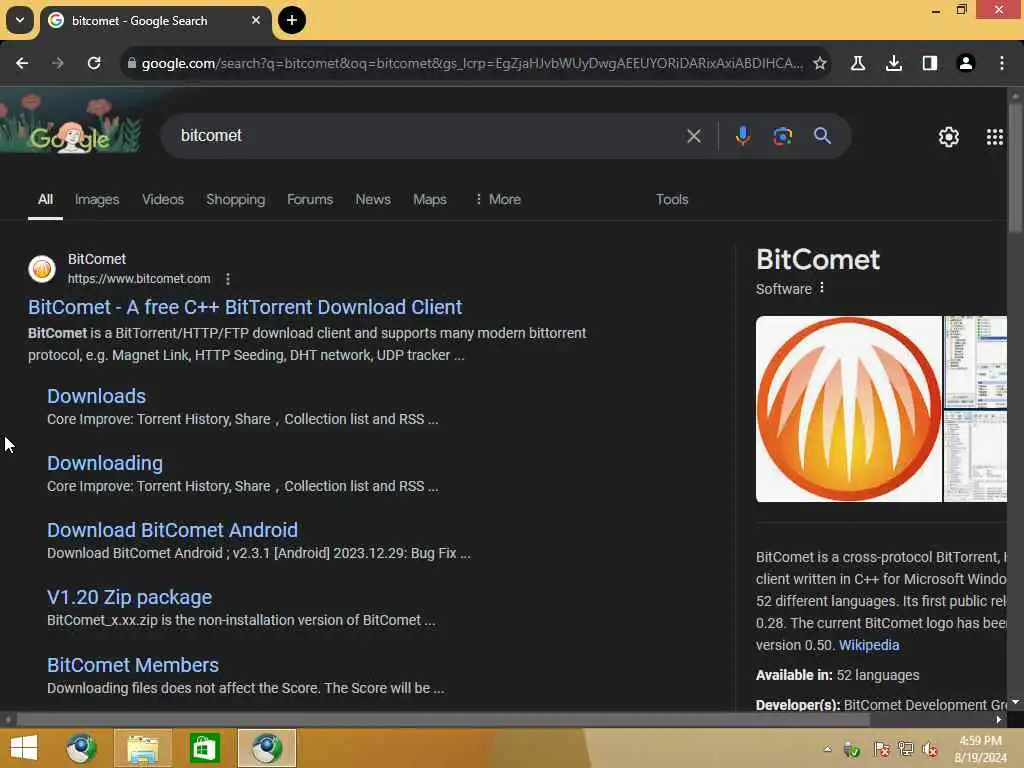
Task: Open the taskbar clock and date
Action: point(980,749)
